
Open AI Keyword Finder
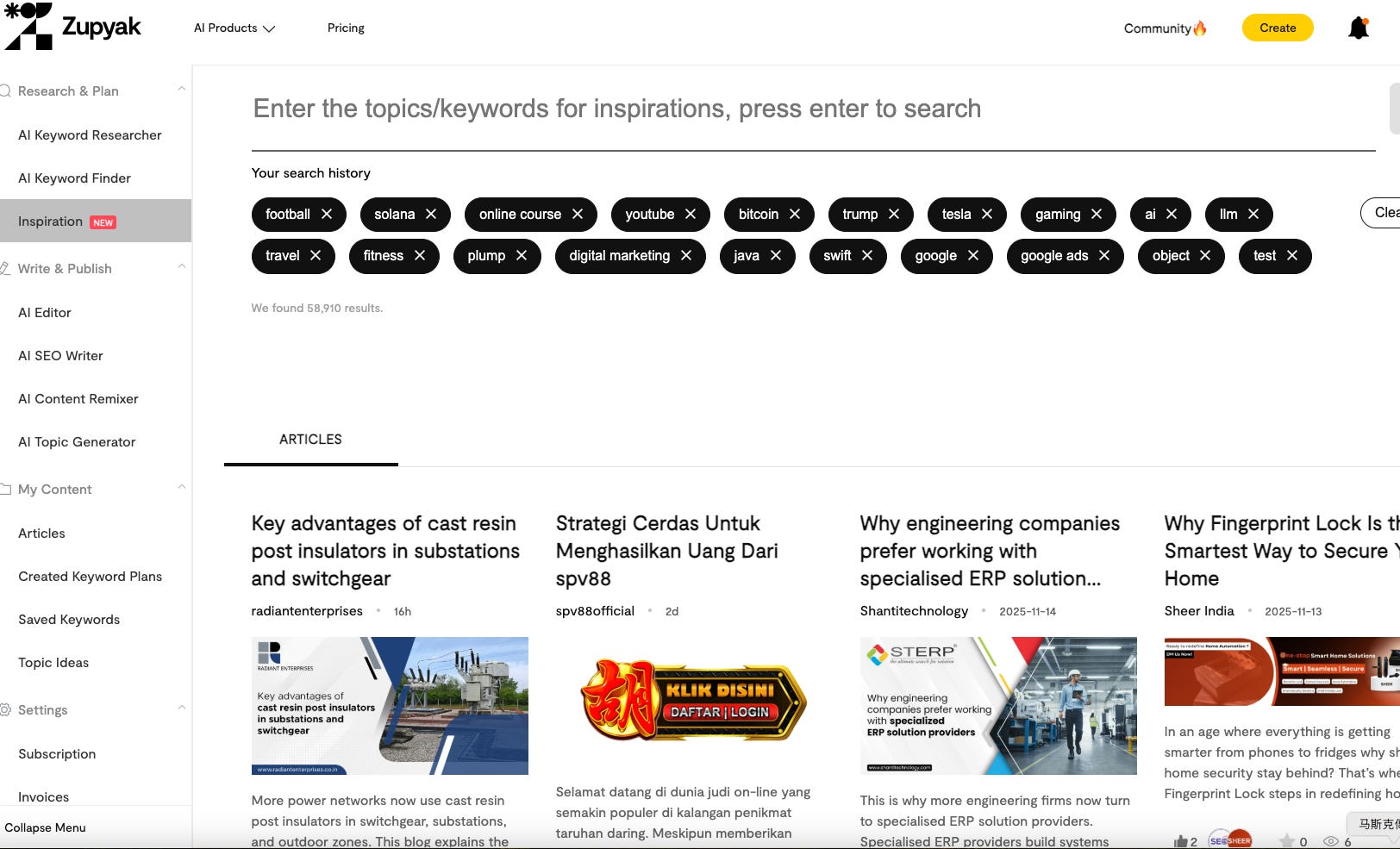click(x=74, y=178)
